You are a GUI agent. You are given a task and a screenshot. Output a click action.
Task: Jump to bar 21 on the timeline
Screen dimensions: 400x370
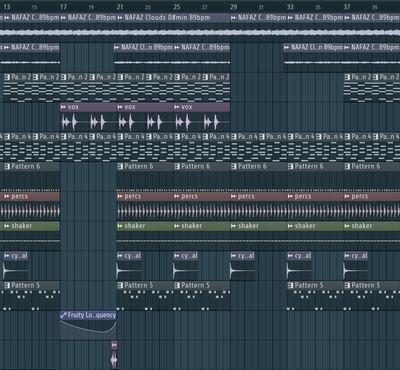click(x=120, y=7)
